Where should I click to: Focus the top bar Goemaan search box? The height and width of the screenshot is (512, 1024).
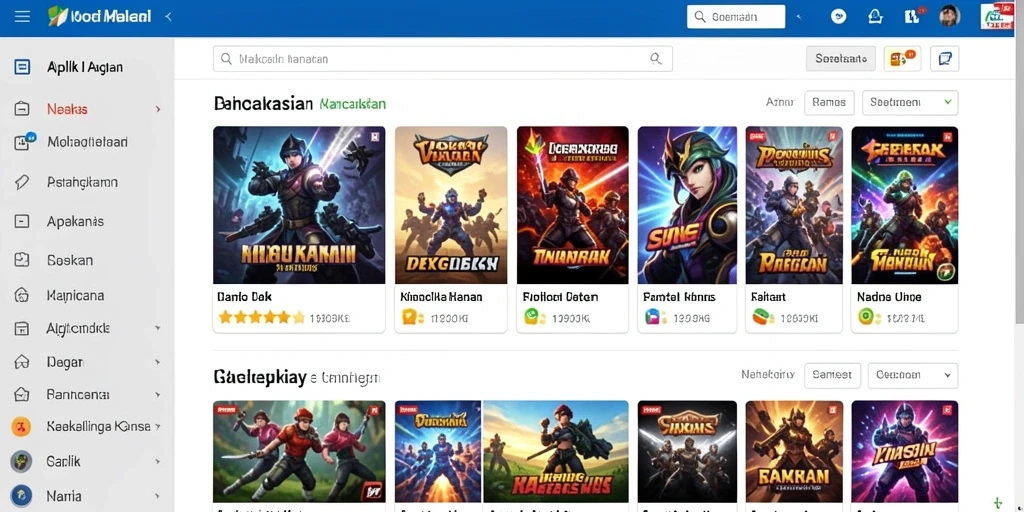click(x=736, y=17)
